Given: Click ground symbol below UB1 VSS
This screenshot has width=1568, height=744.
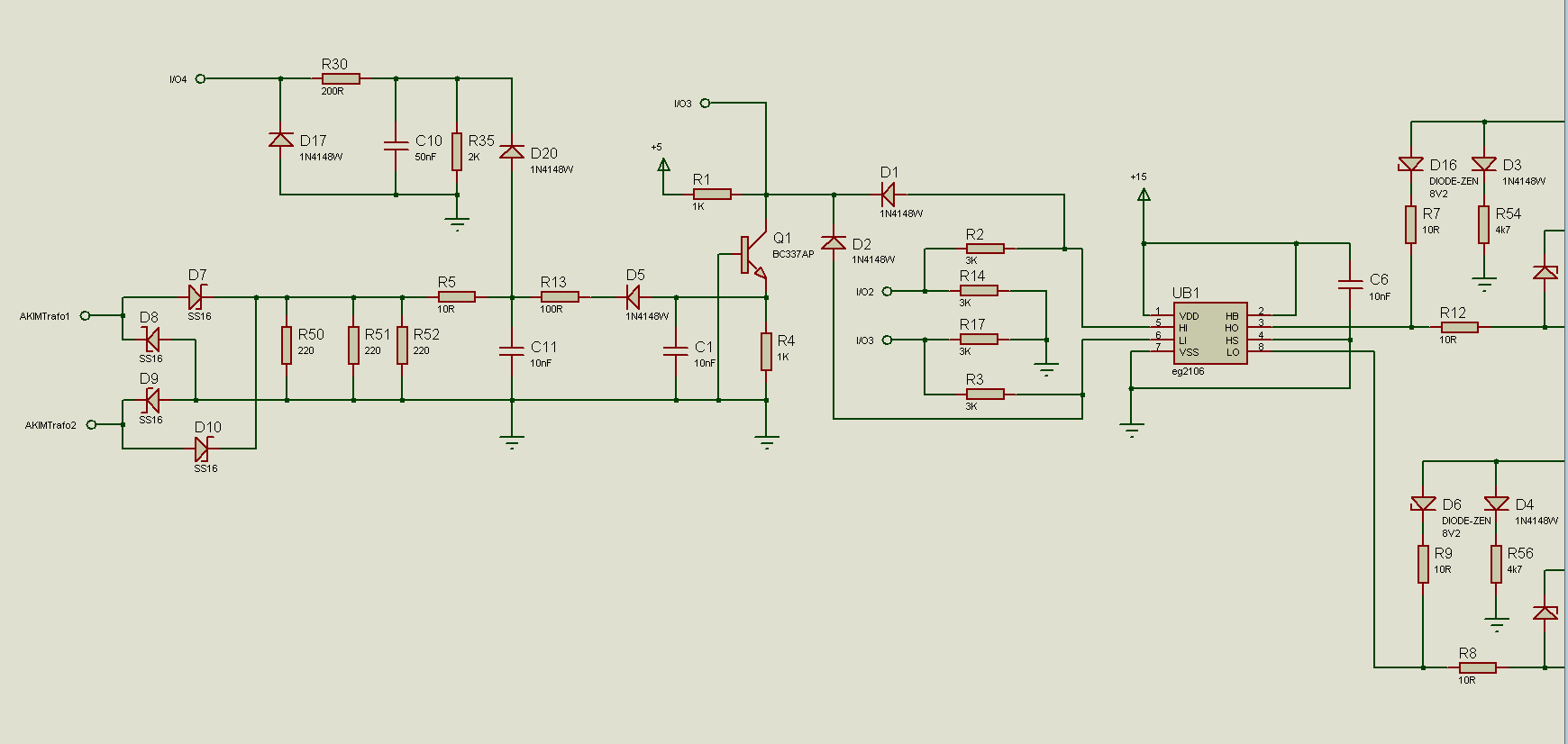Looking at the screenshot, I should (1132, 430).
